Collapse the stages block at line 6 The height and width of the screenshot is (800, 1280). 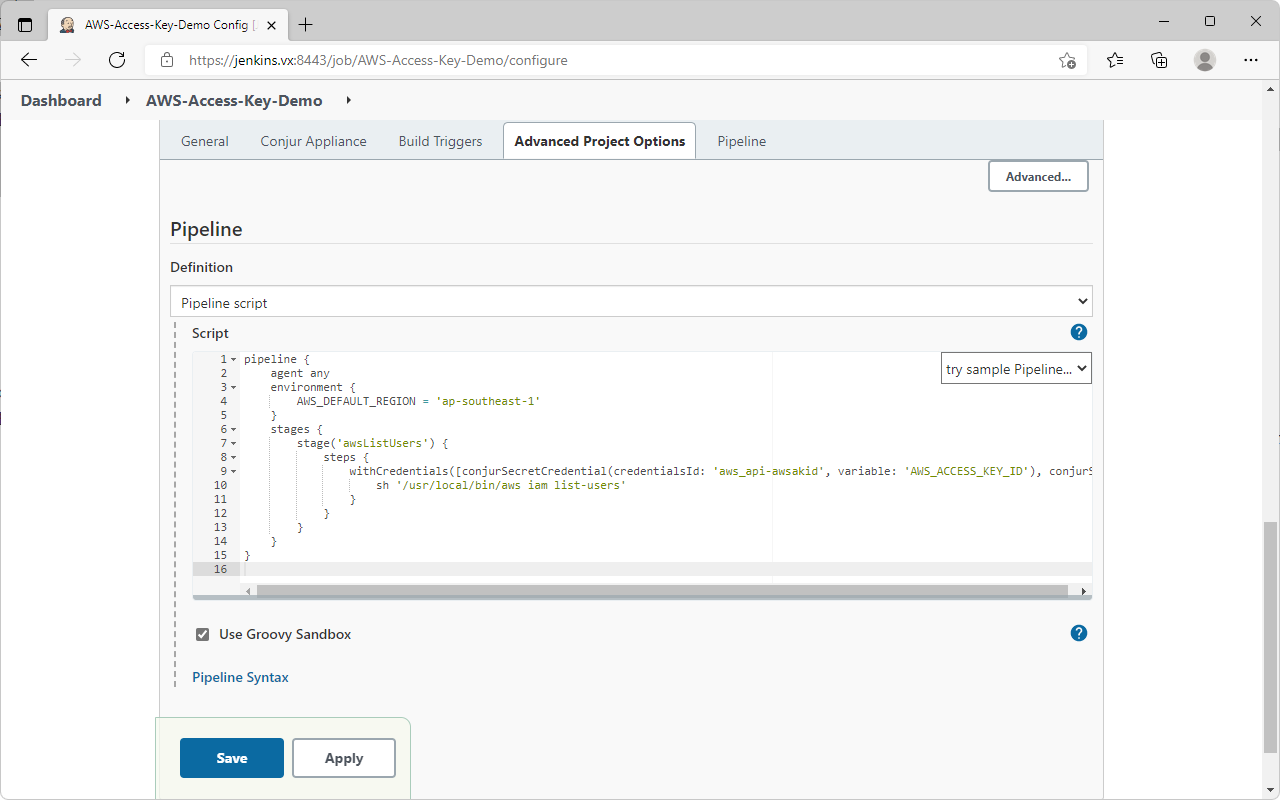pos(233,429)
